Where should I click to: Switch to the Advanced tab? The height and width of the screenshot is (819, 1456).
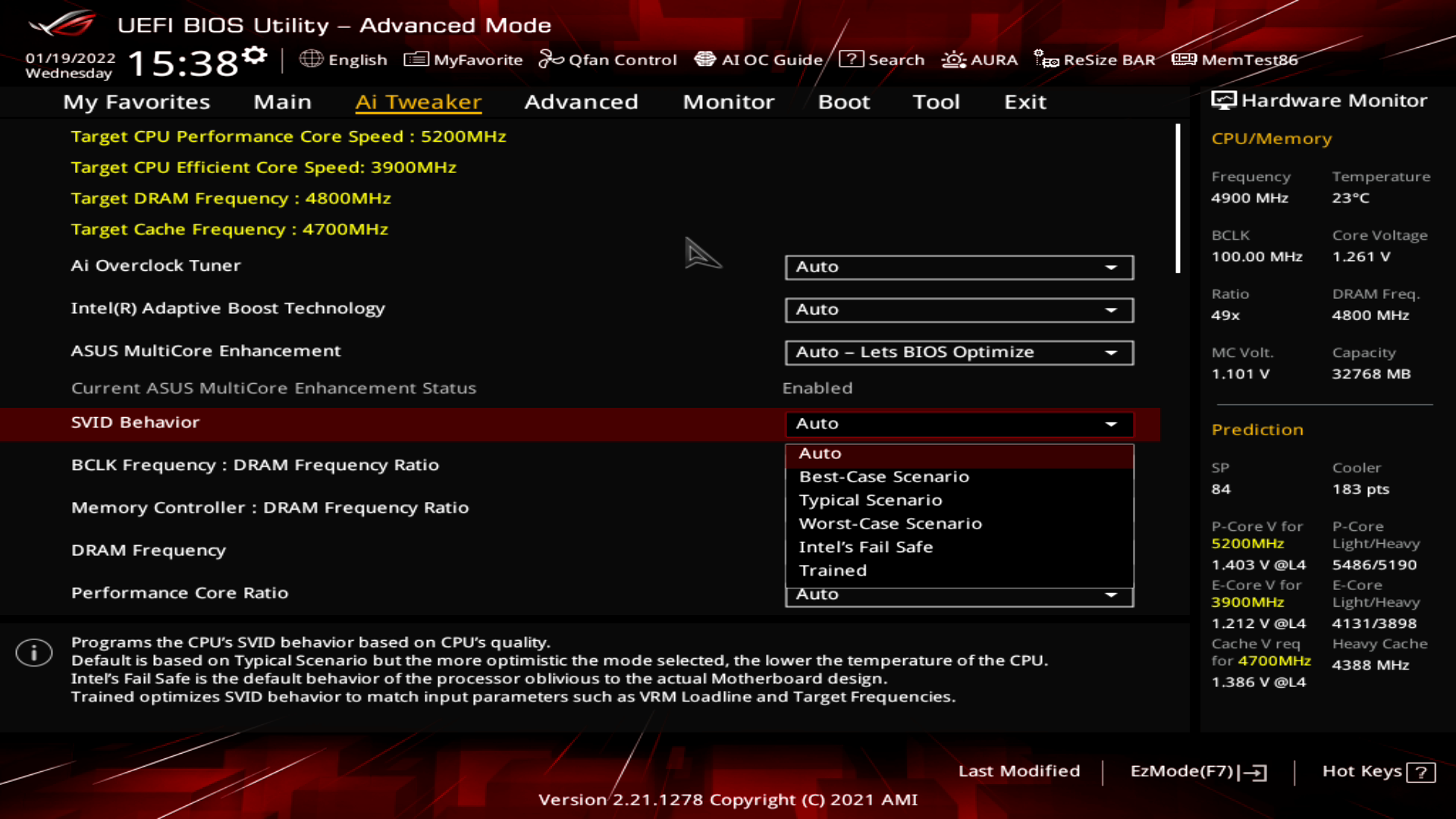pyautogui.click(x=581, y=102)
